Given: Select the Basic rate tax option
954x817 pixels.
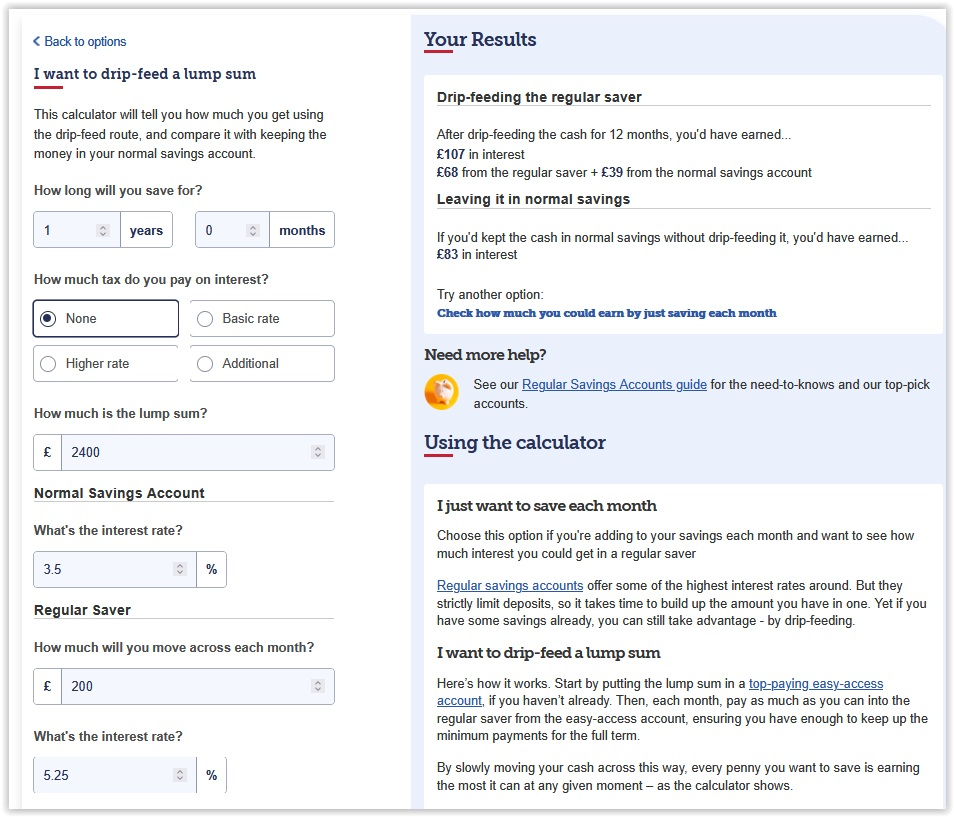Looking at the screenshot, I should tap(262, 318).
